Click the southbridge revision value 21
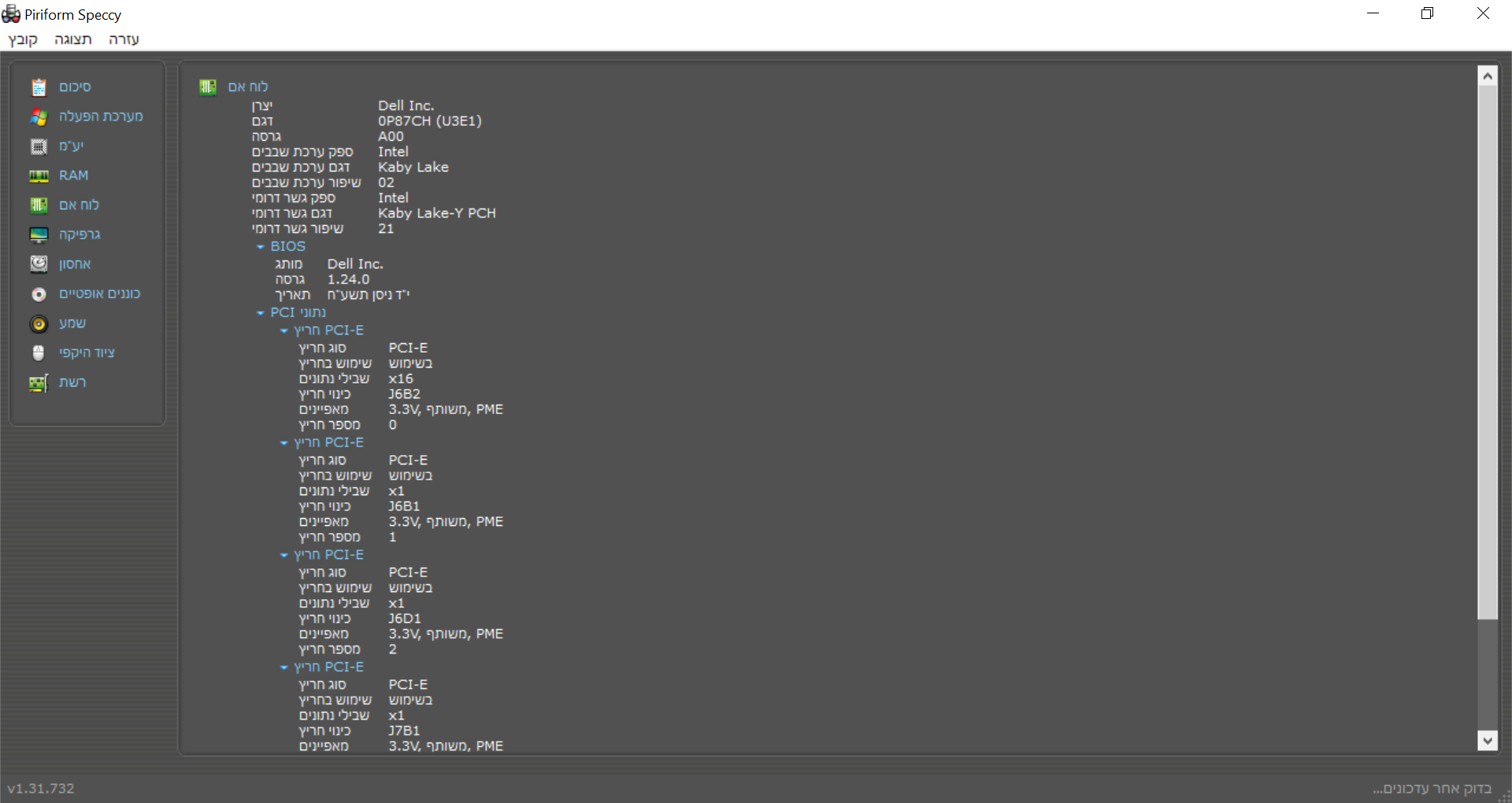 386,229
